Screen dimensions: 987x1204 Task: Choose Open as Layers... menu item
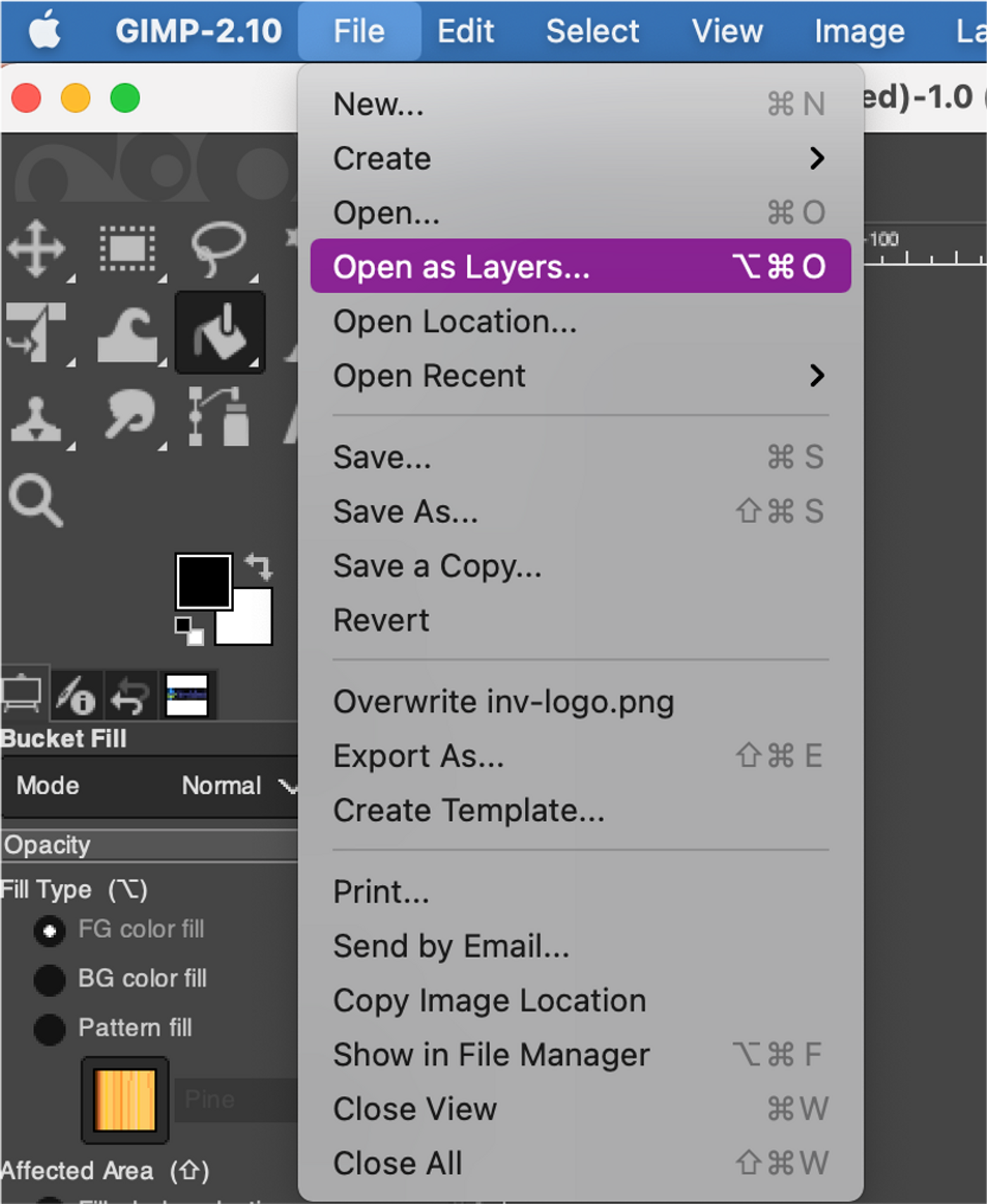[580, 266]
